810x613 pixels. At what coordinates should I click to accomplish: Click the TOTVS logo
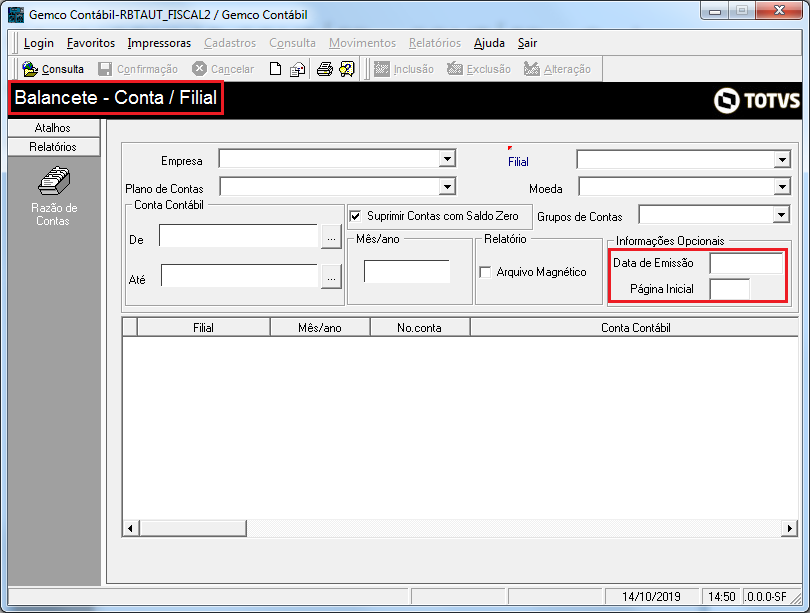[757, 100]
